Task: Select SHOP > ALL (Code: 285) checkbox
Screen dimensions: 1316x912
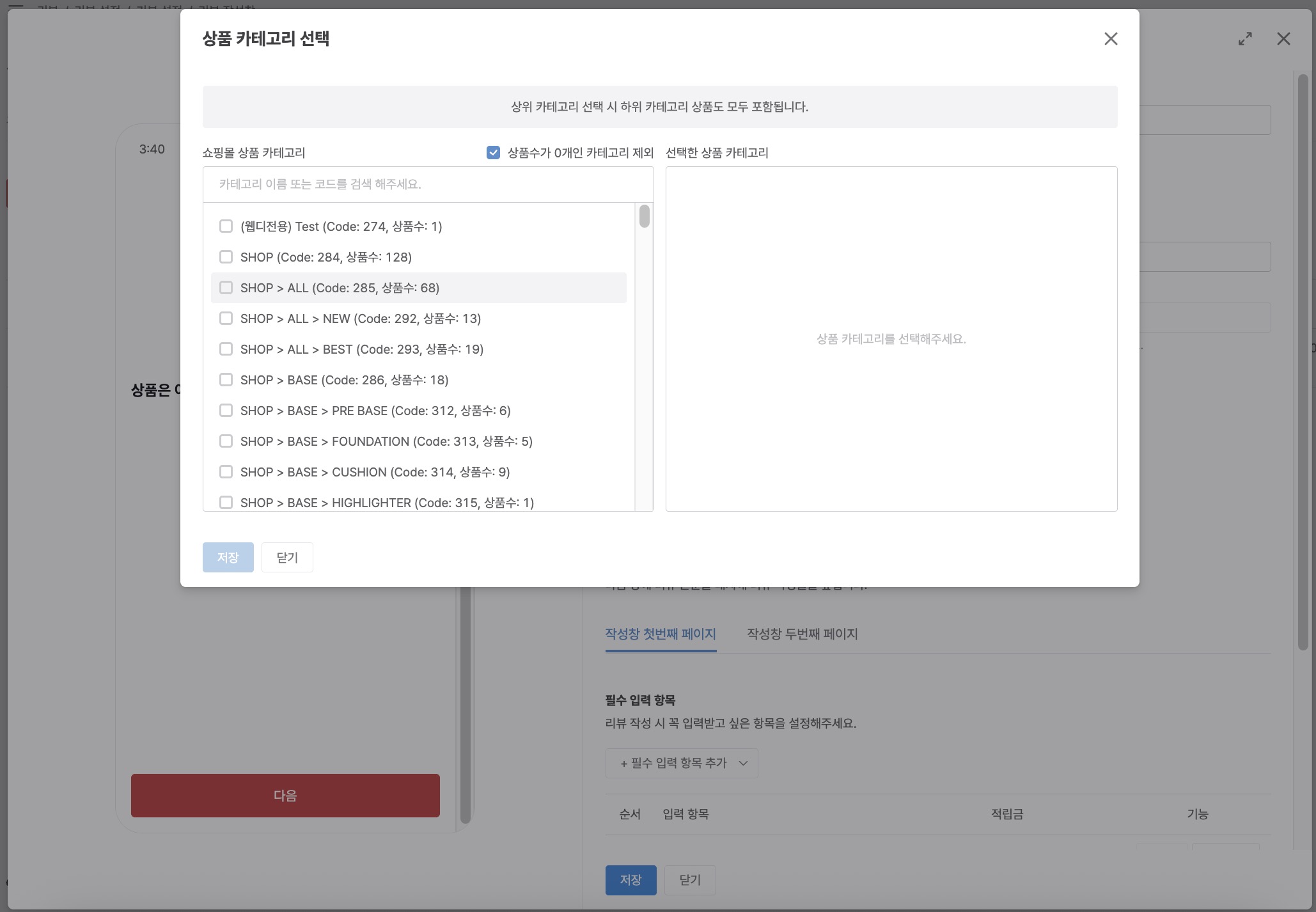Action: tap(226, 287)
